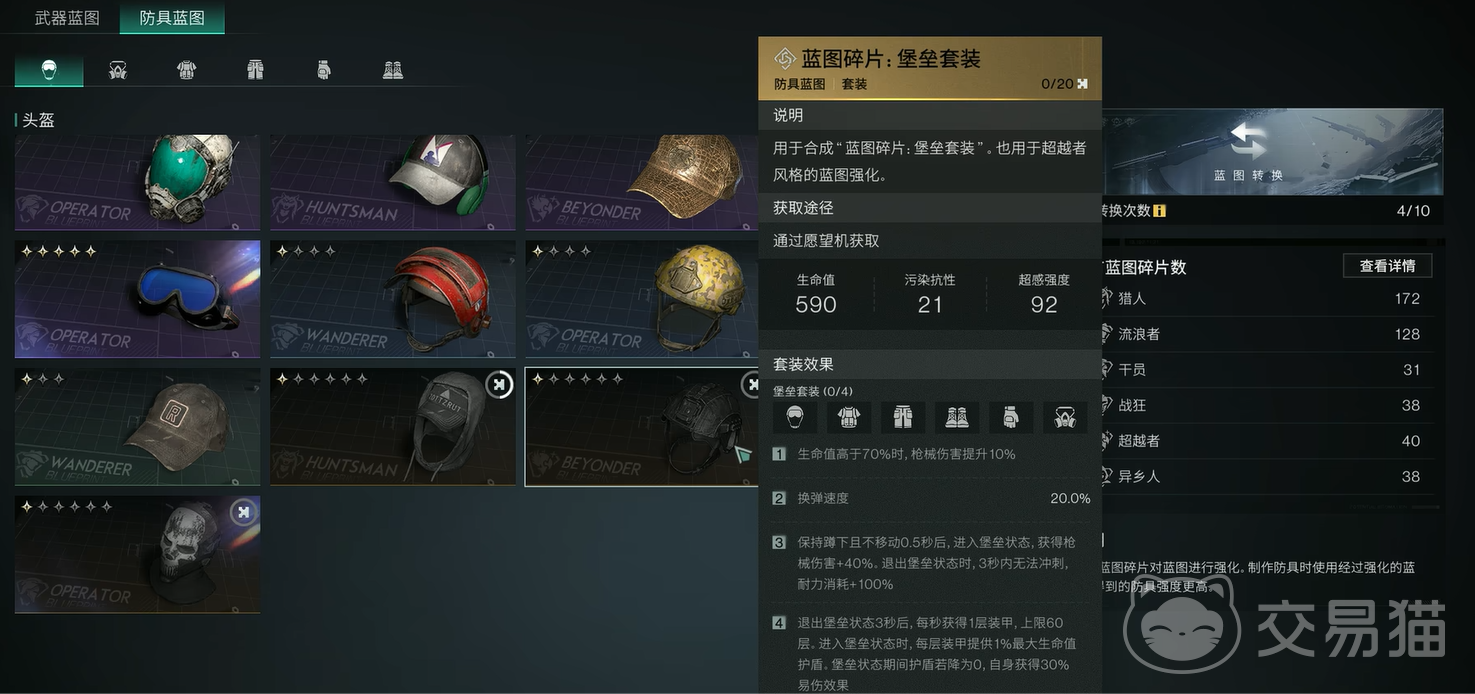Switch to the 防具蓝图 tab
Viewport: 1475px width, 694px height.
tap(172, 18)
